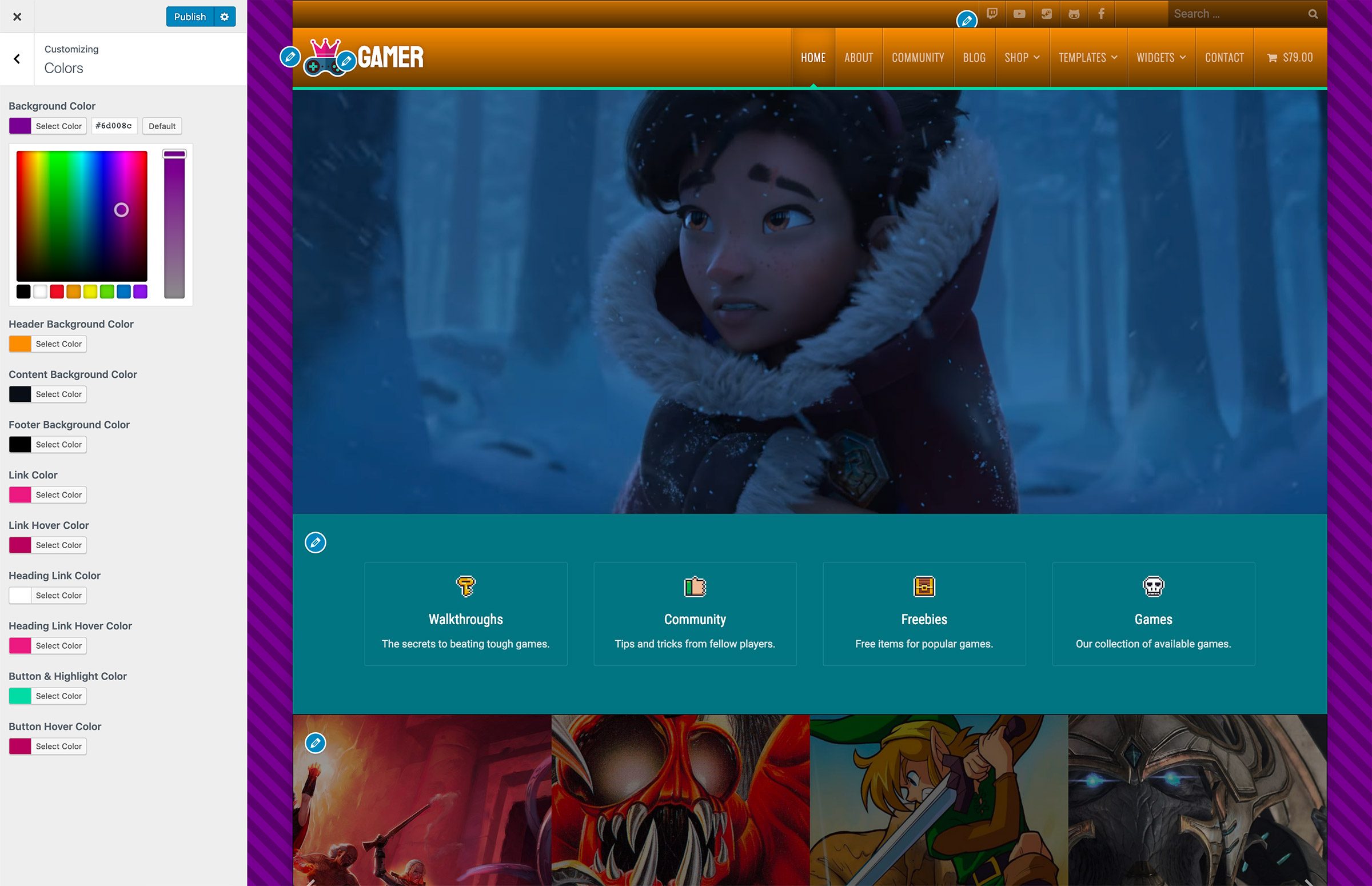Click the search magnifier icon

tap(1313, 14)
